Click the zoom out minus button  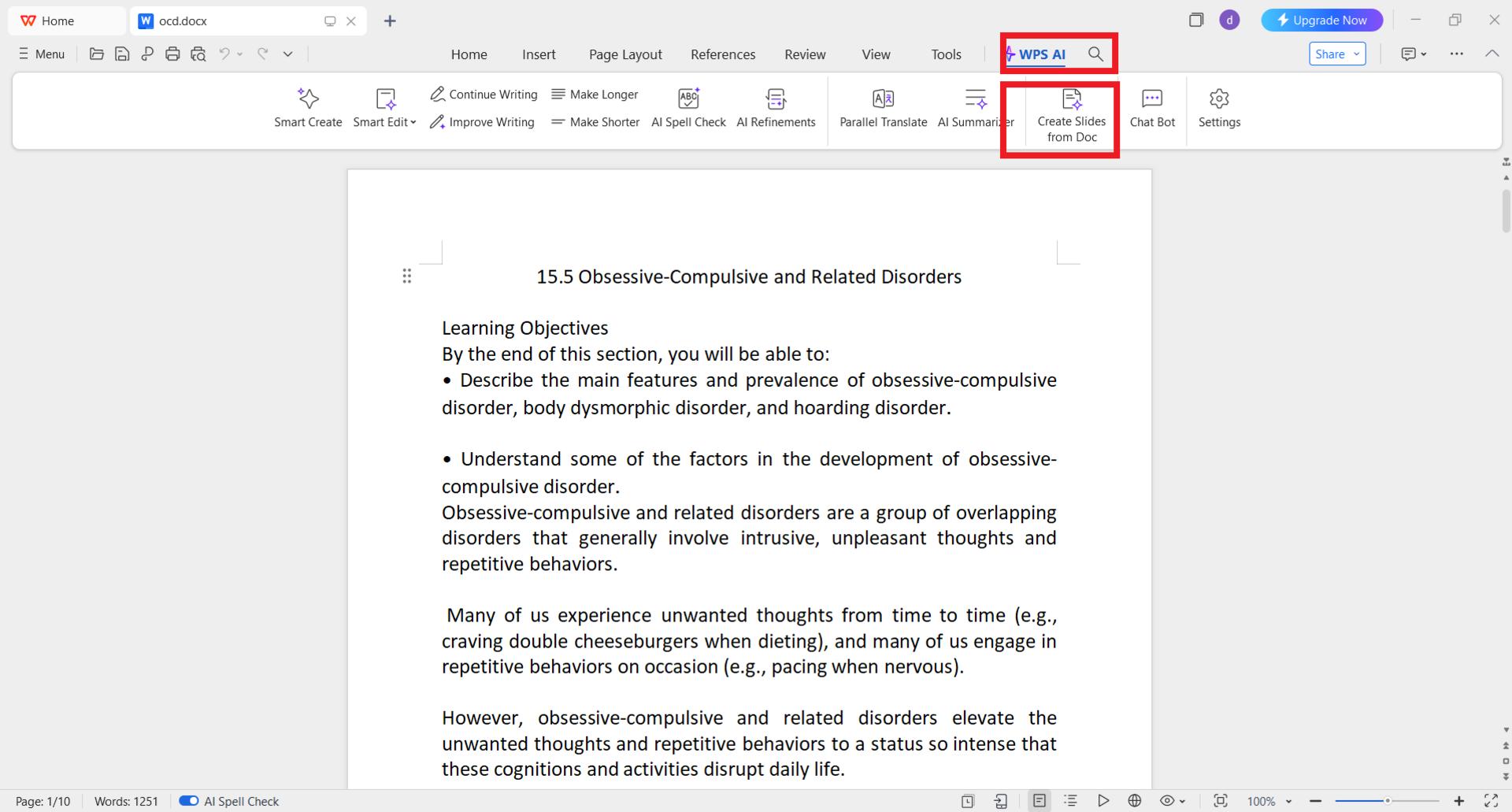click(x=1315, y=800)
